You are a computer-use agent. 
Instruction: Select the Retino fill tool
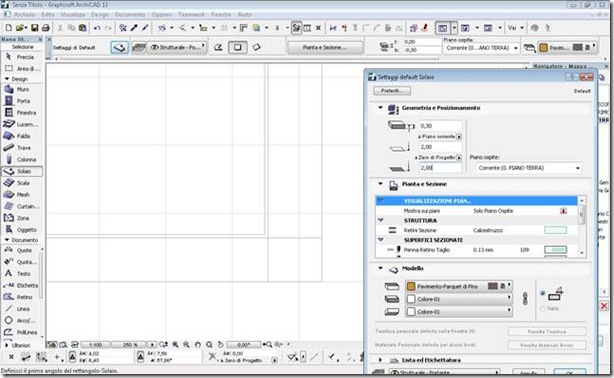(x=22, y=297)
